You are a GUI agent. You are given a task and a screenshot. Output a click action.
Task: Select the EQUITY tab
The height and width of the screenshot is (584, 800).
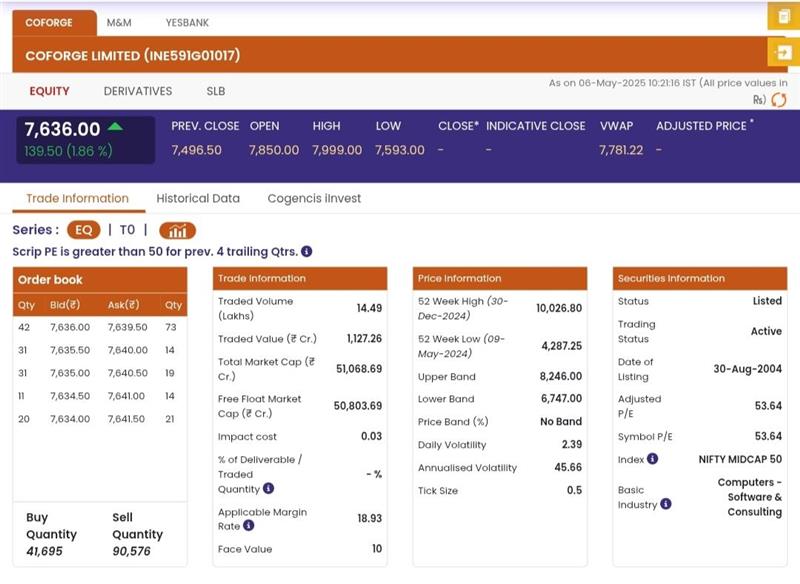[49, 91]
